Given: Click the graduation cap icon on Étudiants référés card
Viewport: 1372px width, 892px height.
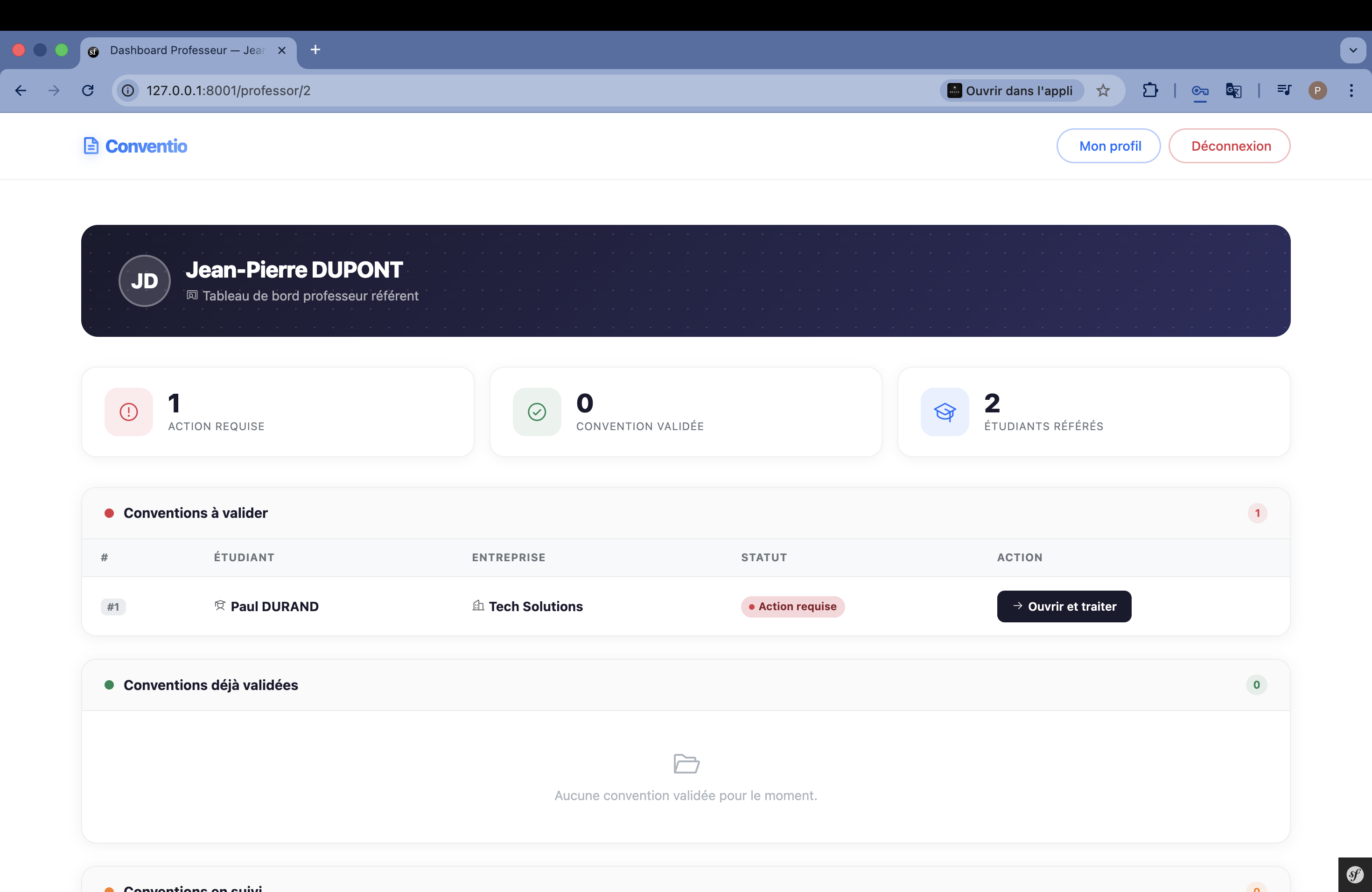Looking at the screenshot, I should click(944, 411).
